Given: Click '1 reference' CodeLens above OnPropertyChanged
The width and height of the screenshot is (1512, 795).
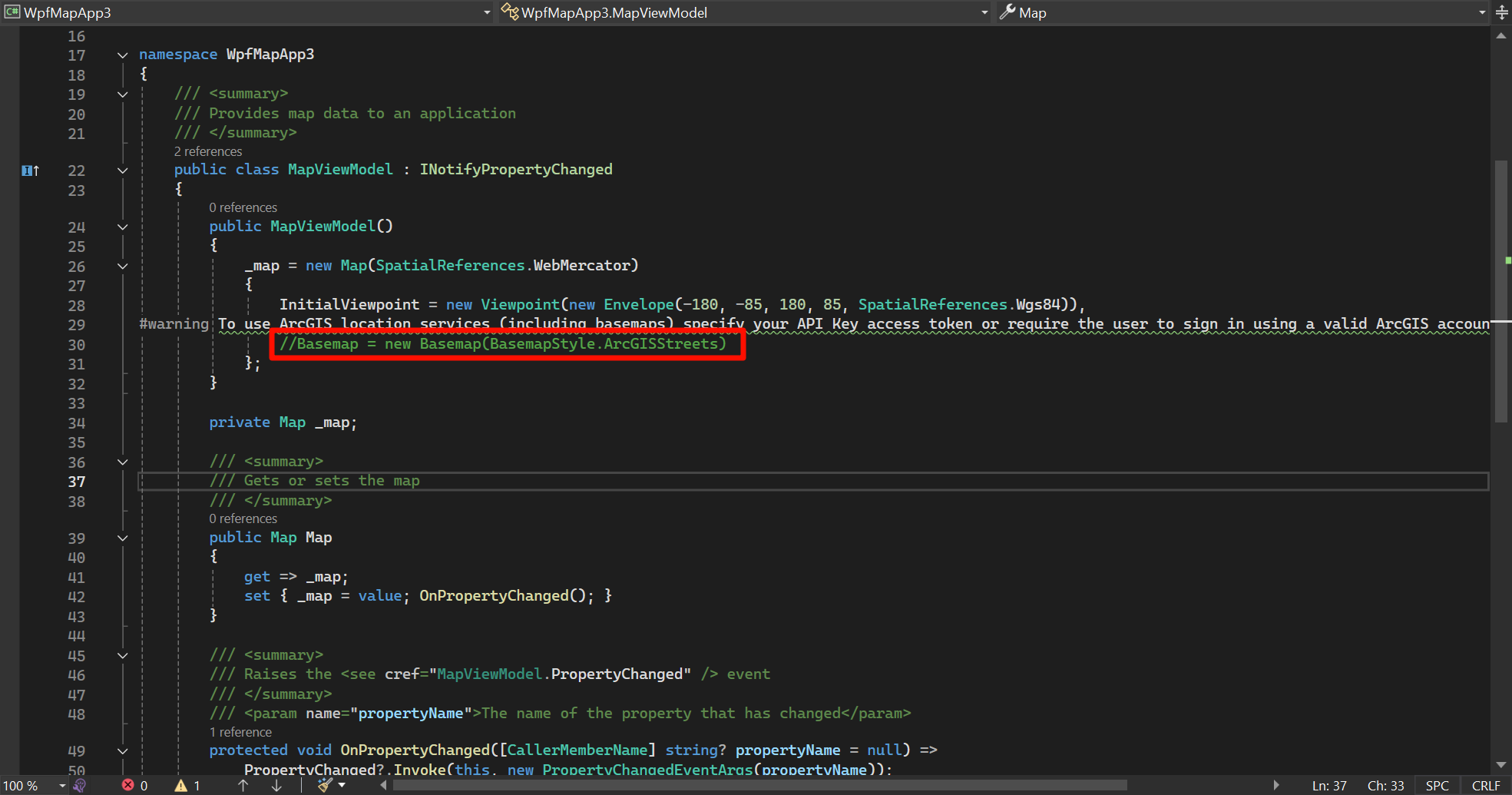Looking at the screenshot, I should tap(240, 732).
